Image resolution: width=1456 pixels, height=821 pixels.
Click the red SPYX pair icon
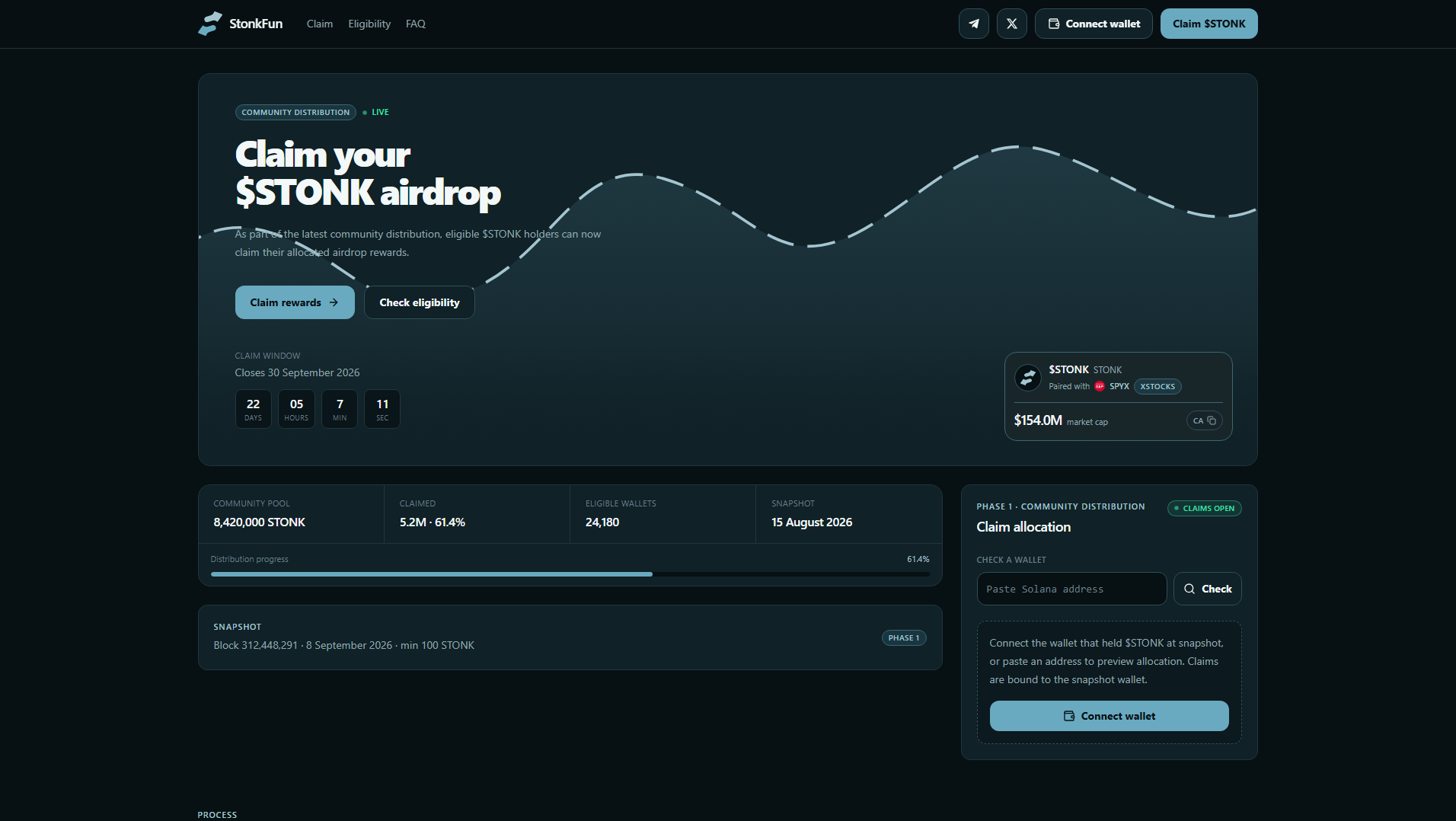(x=1099, y=386)
